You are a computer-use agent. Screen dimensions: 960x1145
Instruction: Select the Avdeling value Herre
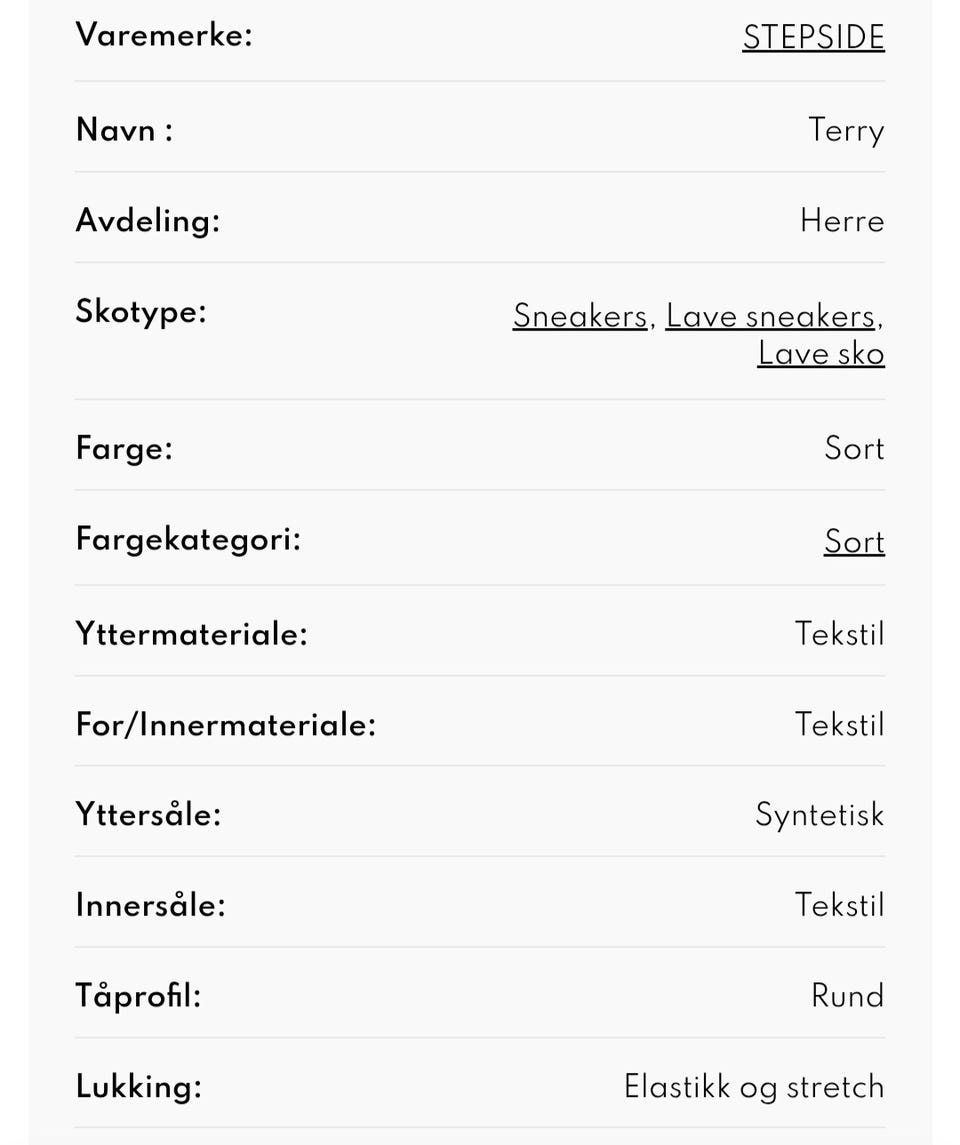click(842, 221)
